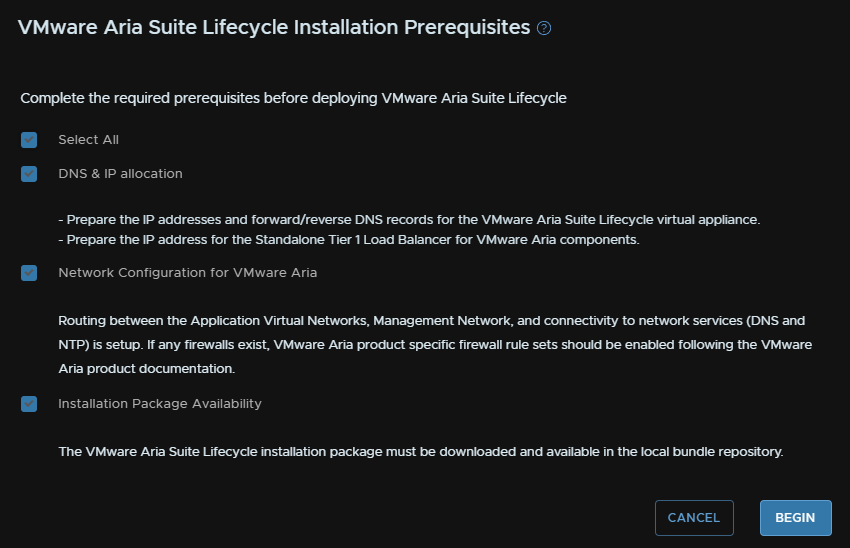This screenshot has width=850, height=548.
Task: Click the 'Complete the required prerequisites' instruction line
Action: [x=293, y=98]
